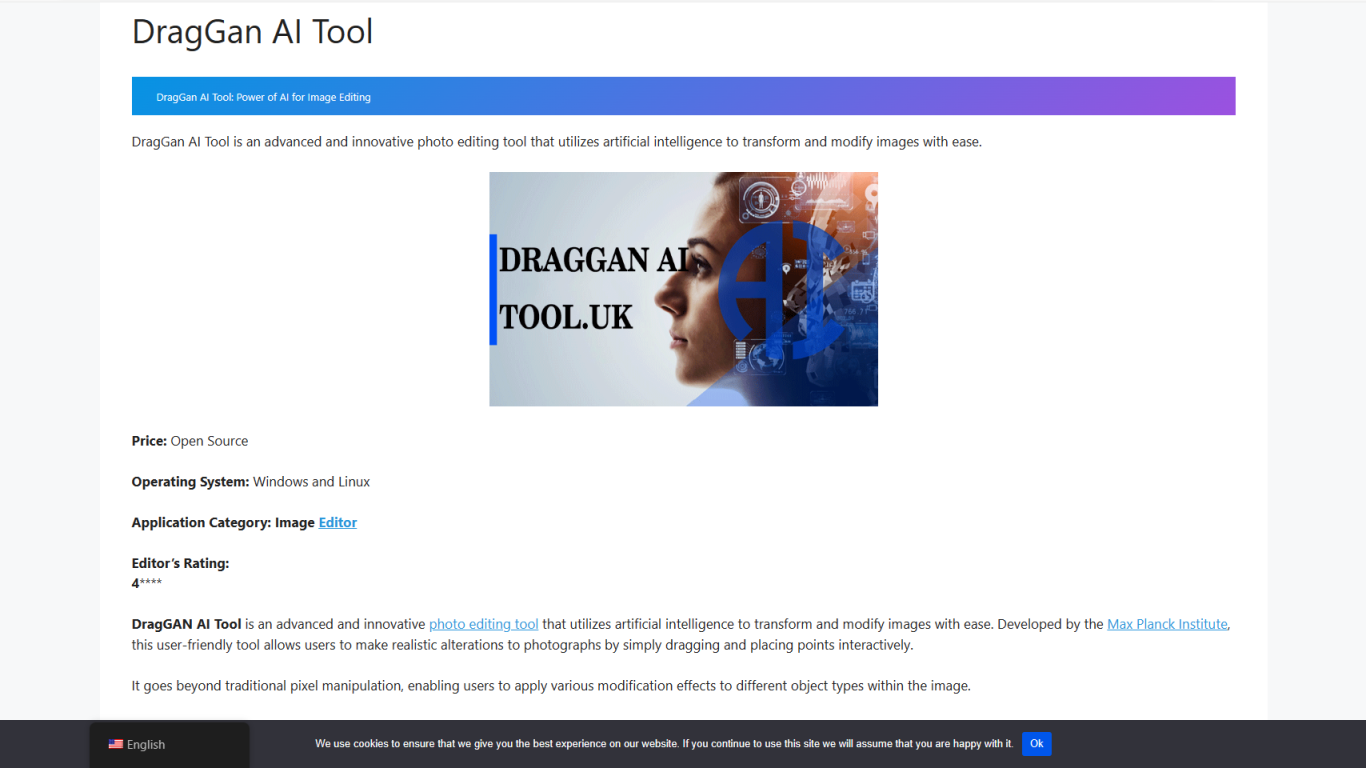Click Ok to accept cookies
This screenshot has width=1366, height=768.
click(x=1036, y=744)
